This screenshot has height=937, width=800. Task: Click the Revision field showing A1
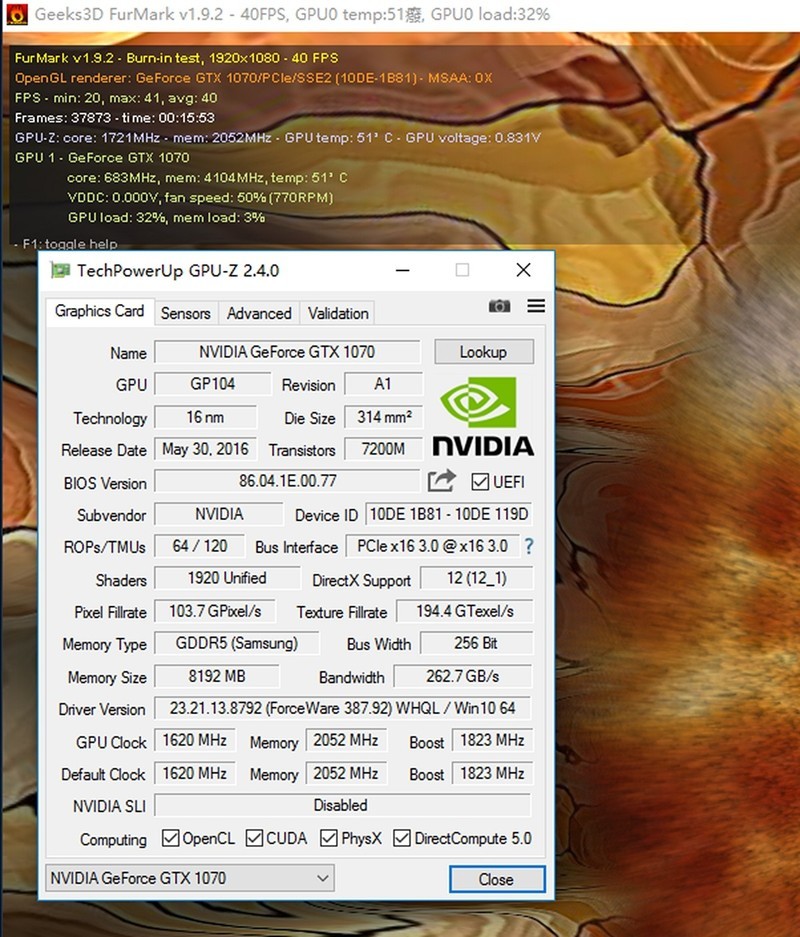pyautogui.click(x=383, y=384)
